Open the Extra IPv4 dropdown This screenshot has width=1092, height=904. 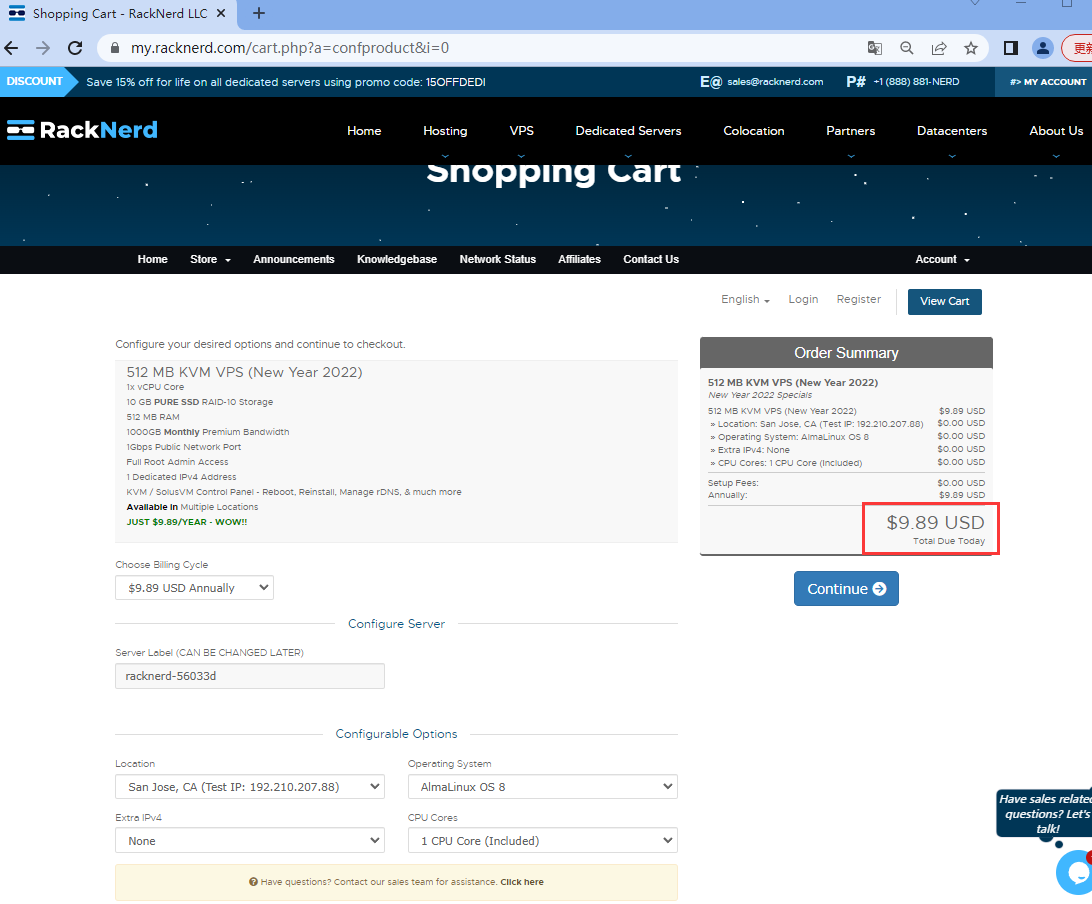coord(250,841)
